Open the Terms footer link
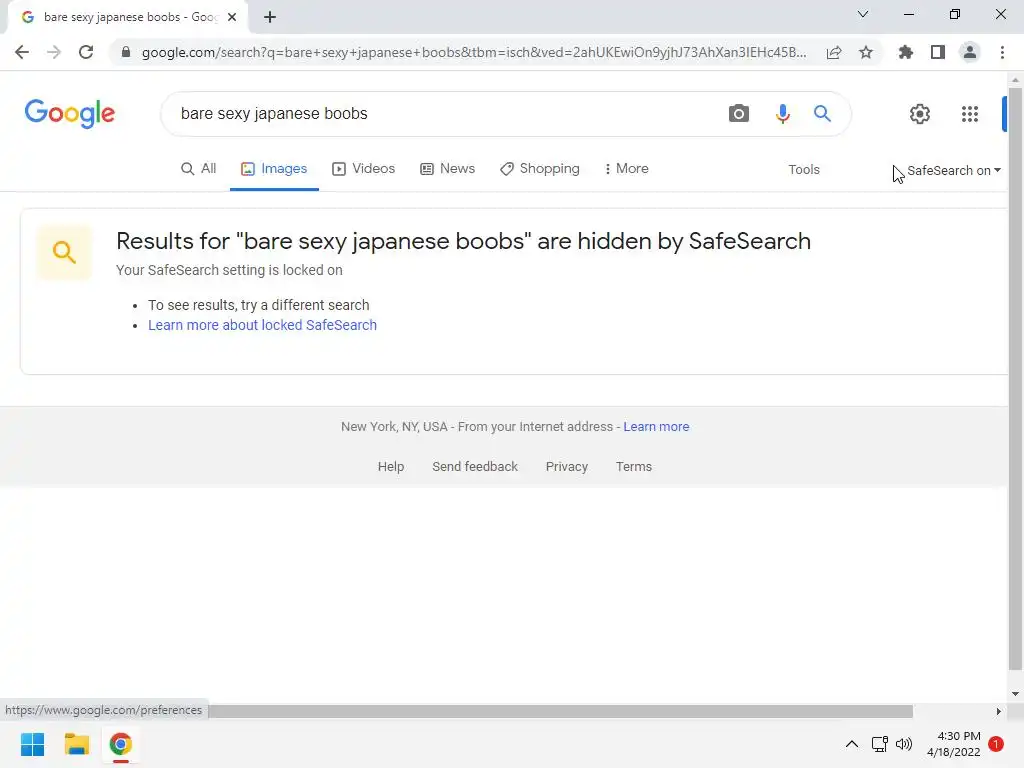The width and height of the screenshot is (1024, 768). pyautogui.click(x=633, y=467)
